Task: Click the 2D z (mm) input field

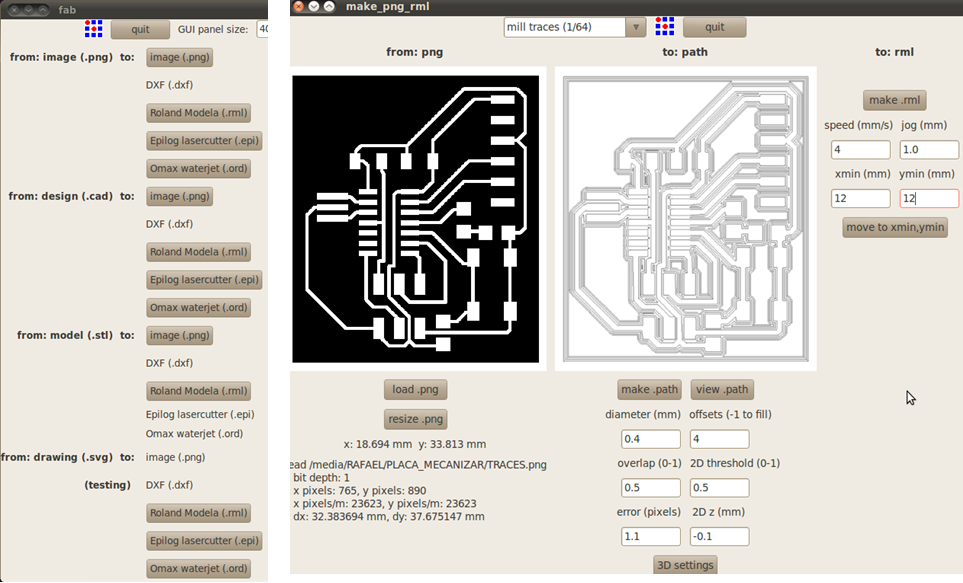Action: [719, 536]
